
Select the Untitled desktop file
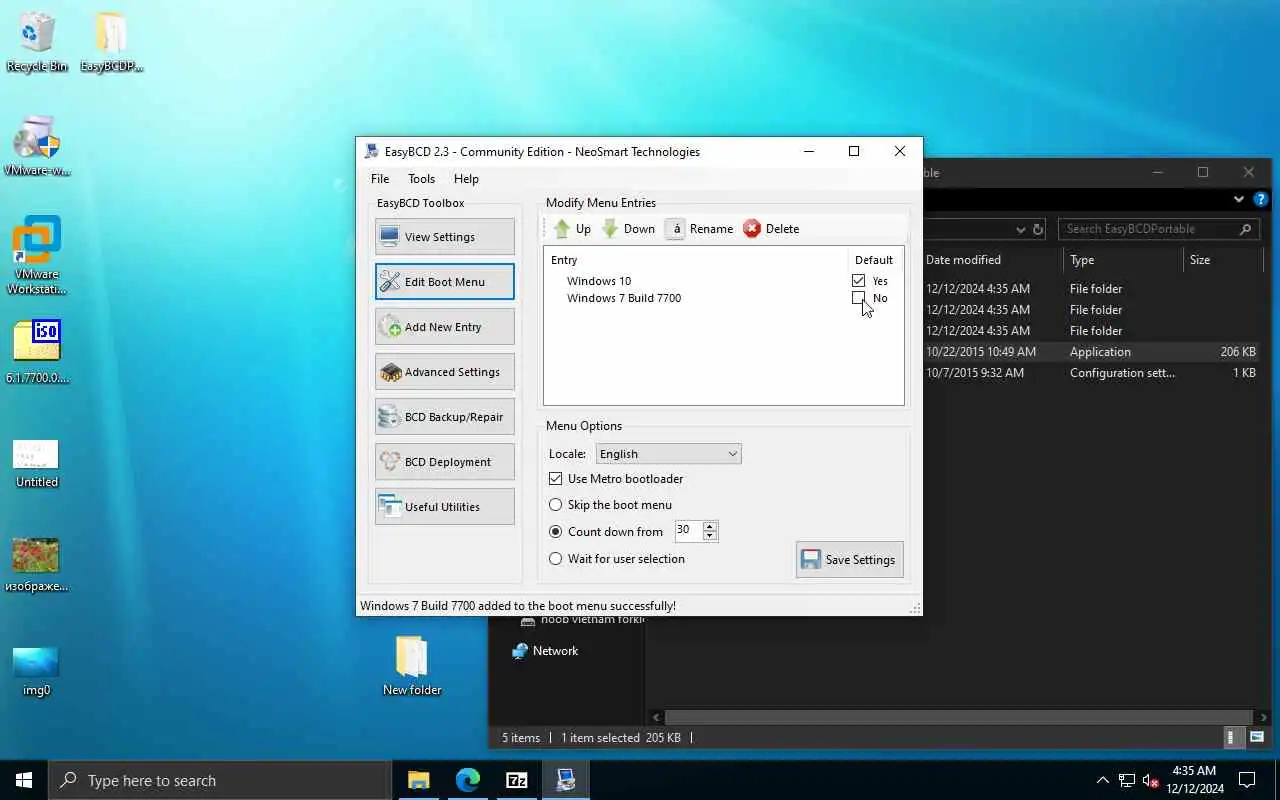click(37, 464)
